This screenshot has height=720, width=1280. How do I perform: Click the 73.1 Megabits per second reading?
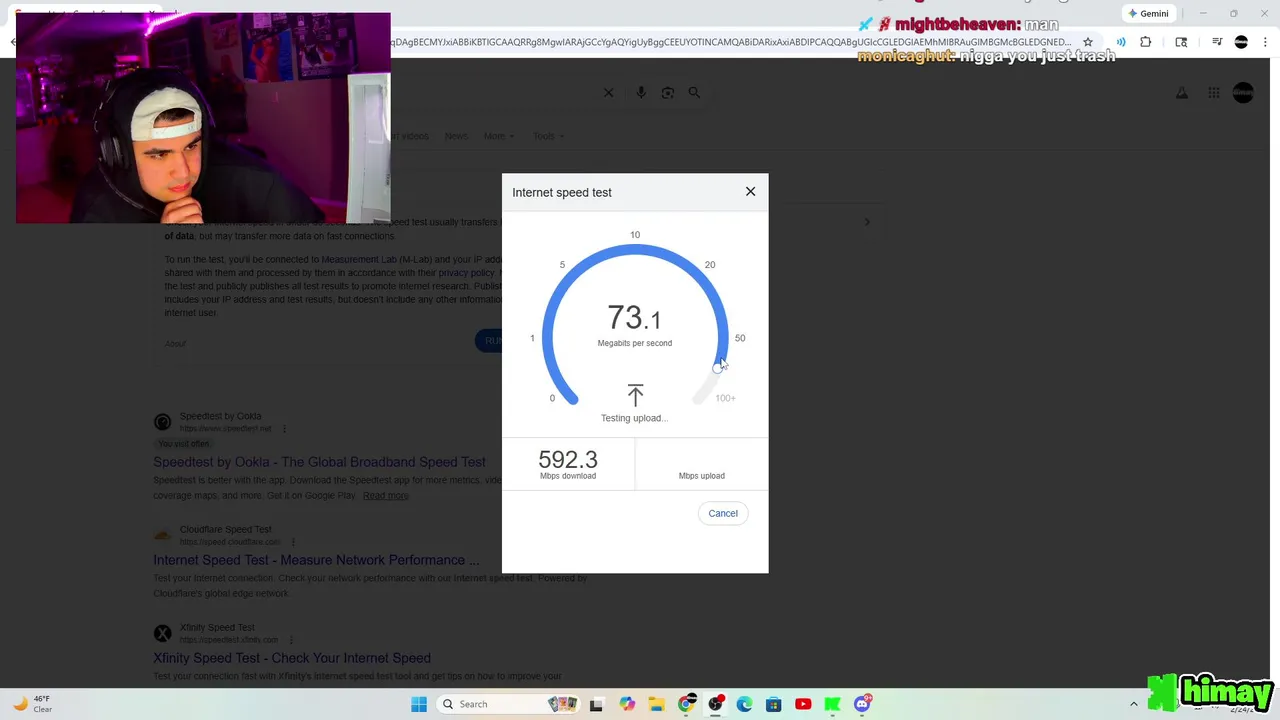pyautogui.click(x=634, y=325)
